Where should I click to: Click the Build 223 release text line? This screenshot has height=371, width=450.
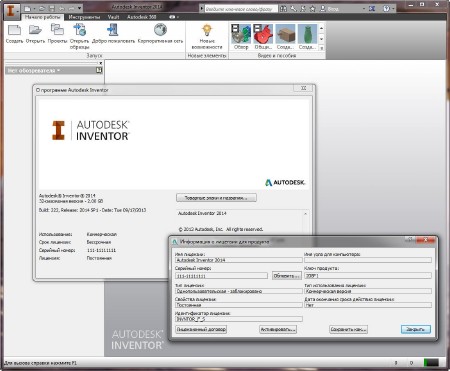pyautogui.click(x=92, y=210)
